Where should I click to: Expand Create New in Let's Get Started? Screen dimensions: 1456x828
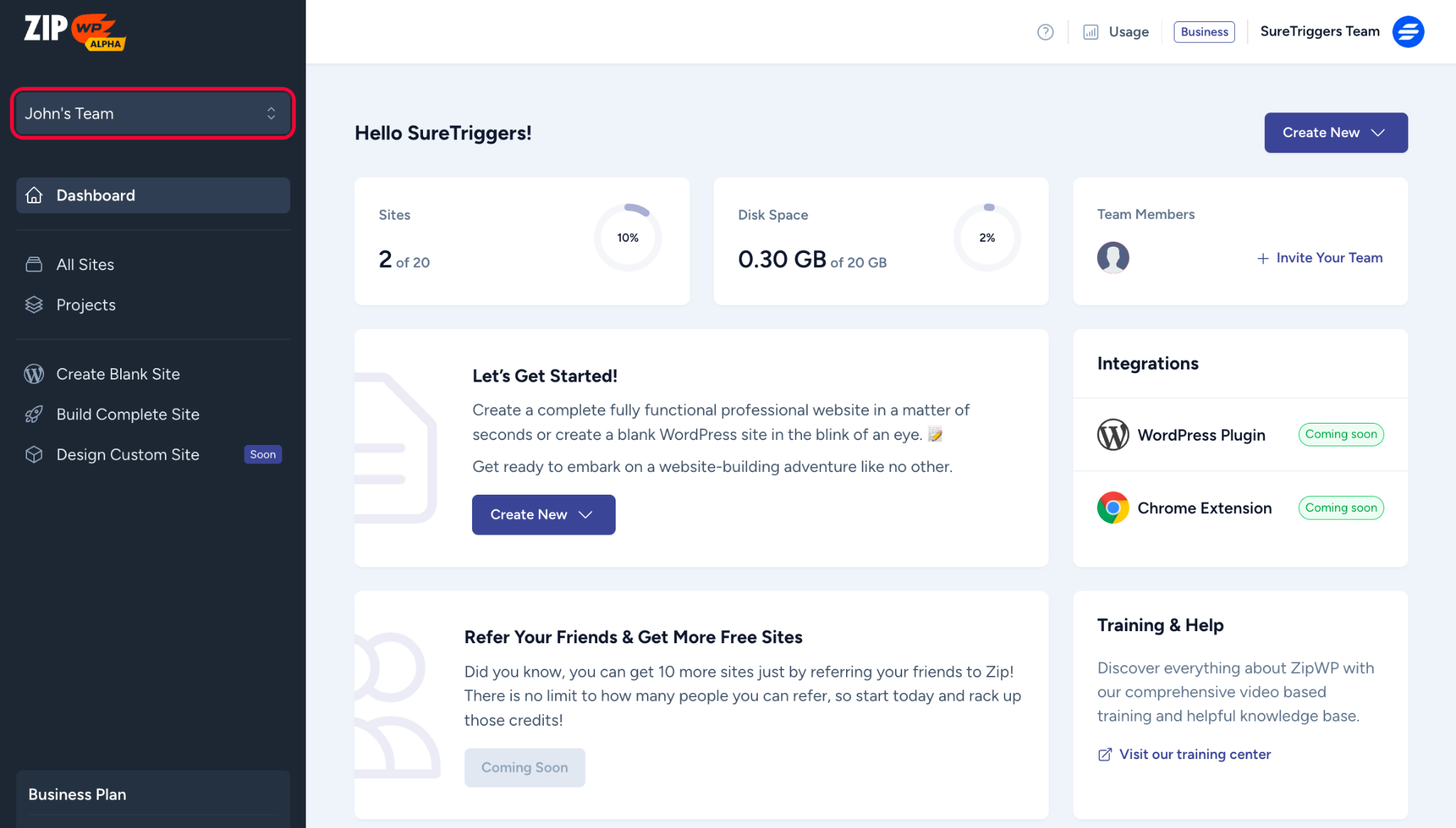[543, 515]
